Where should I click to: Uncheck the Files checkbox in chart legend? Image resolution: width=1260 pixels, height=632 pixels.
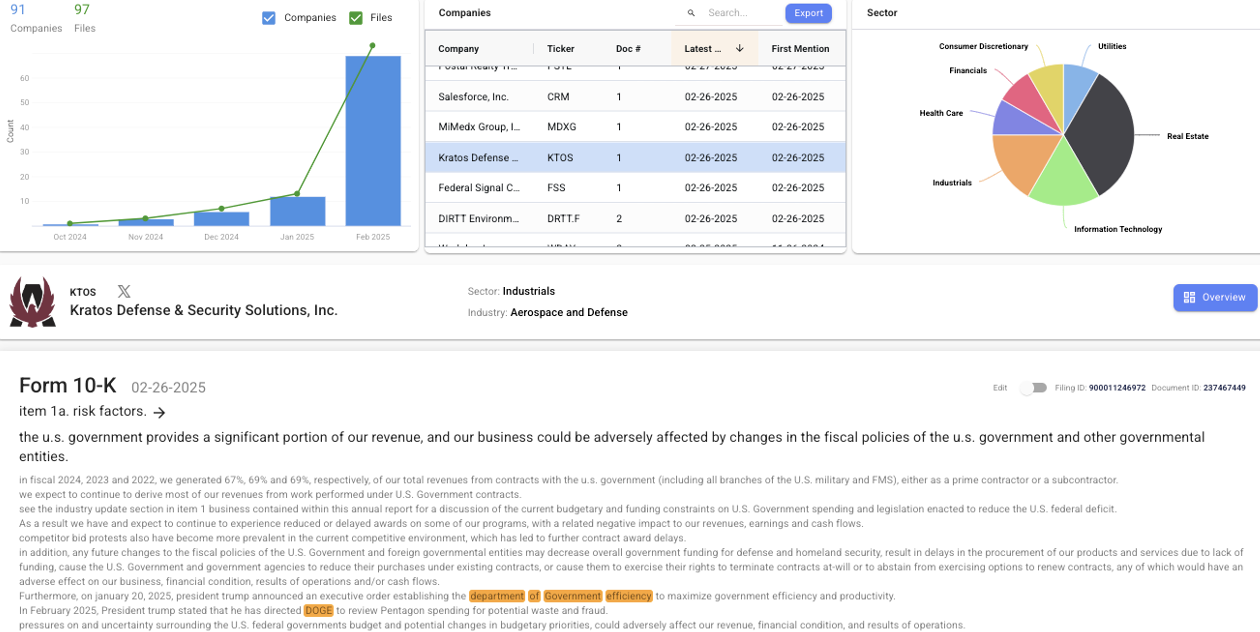[x=356, y=18]
